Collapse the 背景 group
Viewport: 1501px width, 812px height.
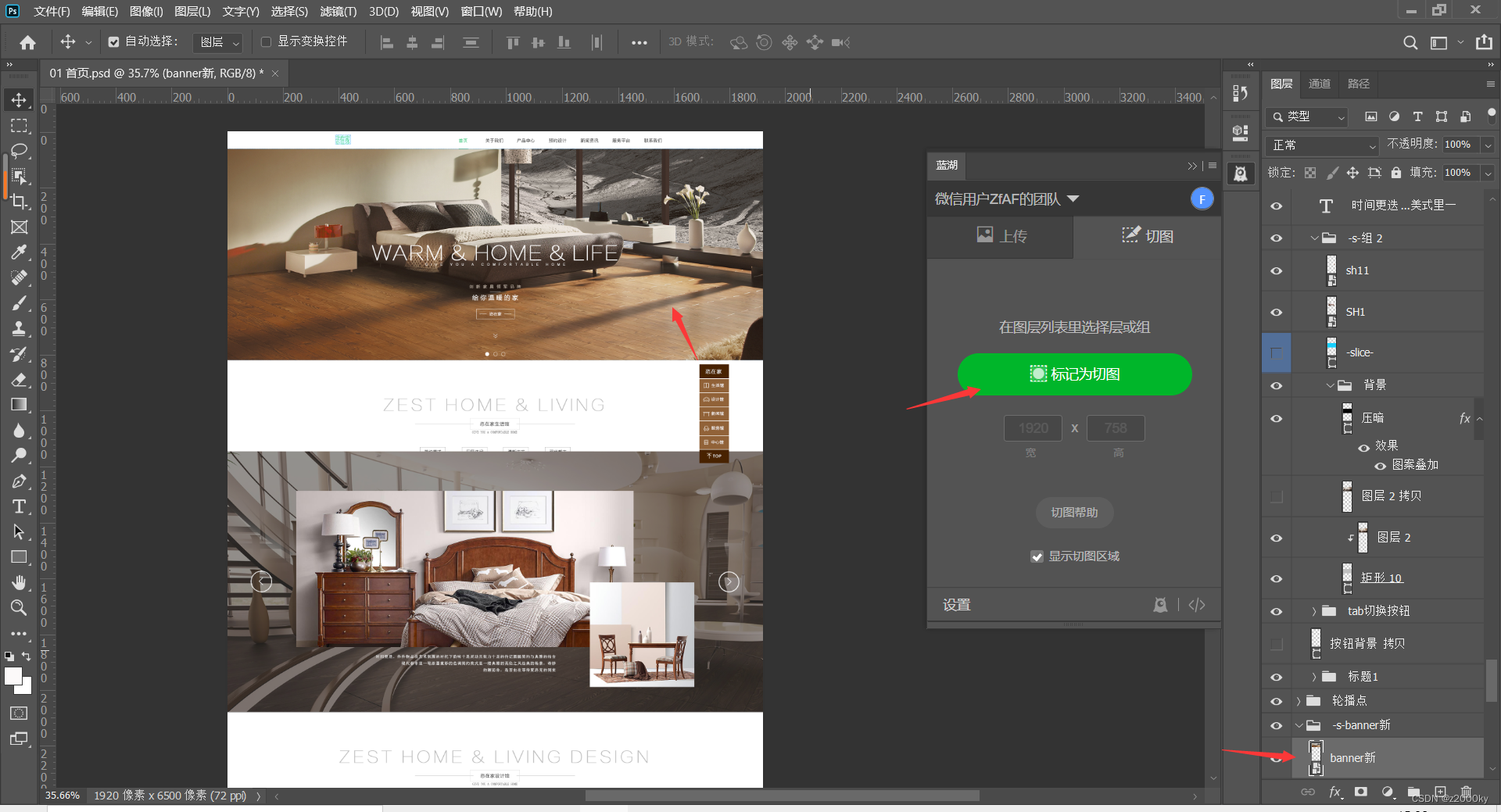(1330, 385)
